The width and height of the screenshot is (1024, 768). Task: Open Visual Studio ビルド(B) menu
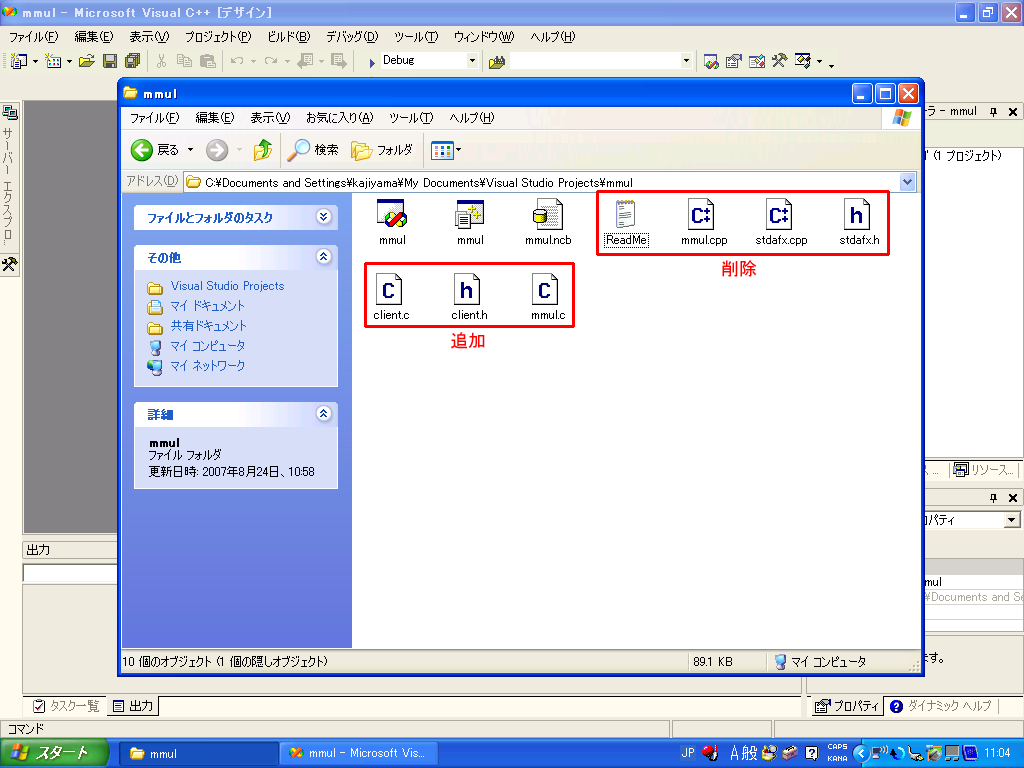click(289, 37)
